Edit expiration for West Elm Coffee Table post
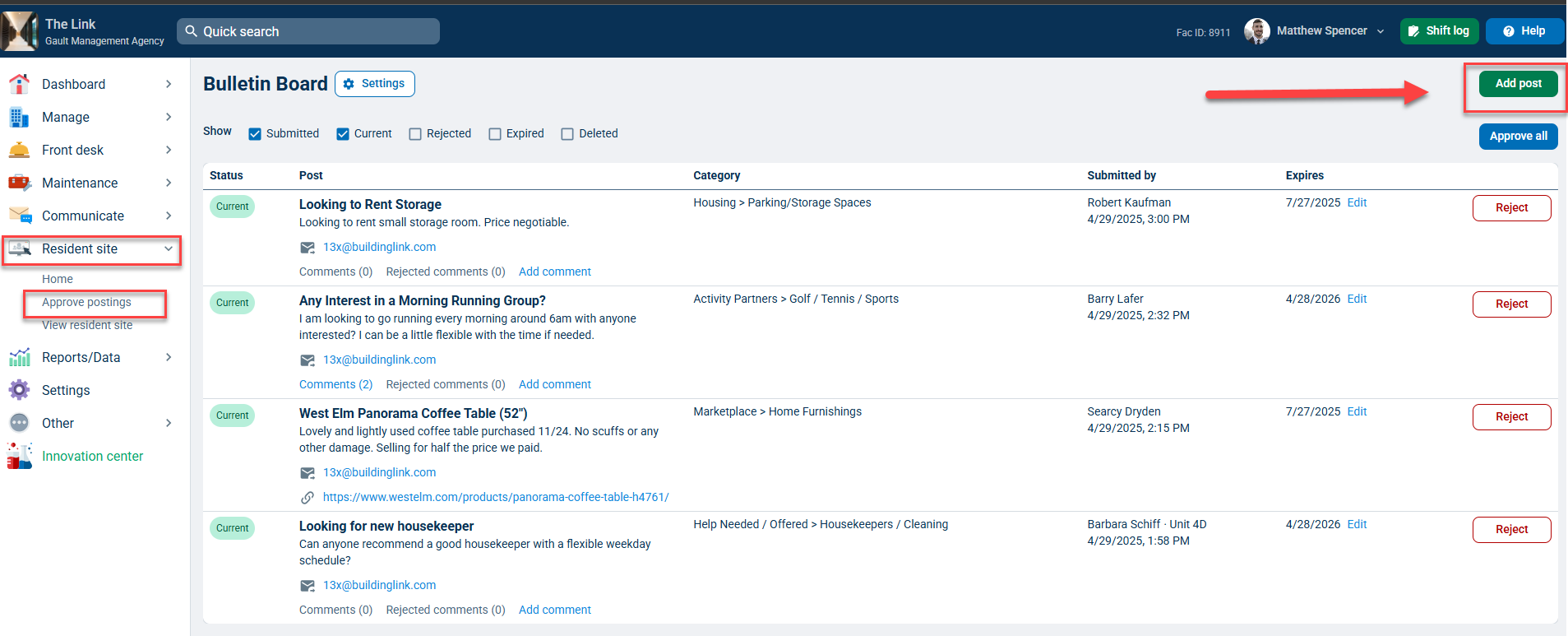Viewport: 1568px width, 636px height. (x=1357, y=411)
